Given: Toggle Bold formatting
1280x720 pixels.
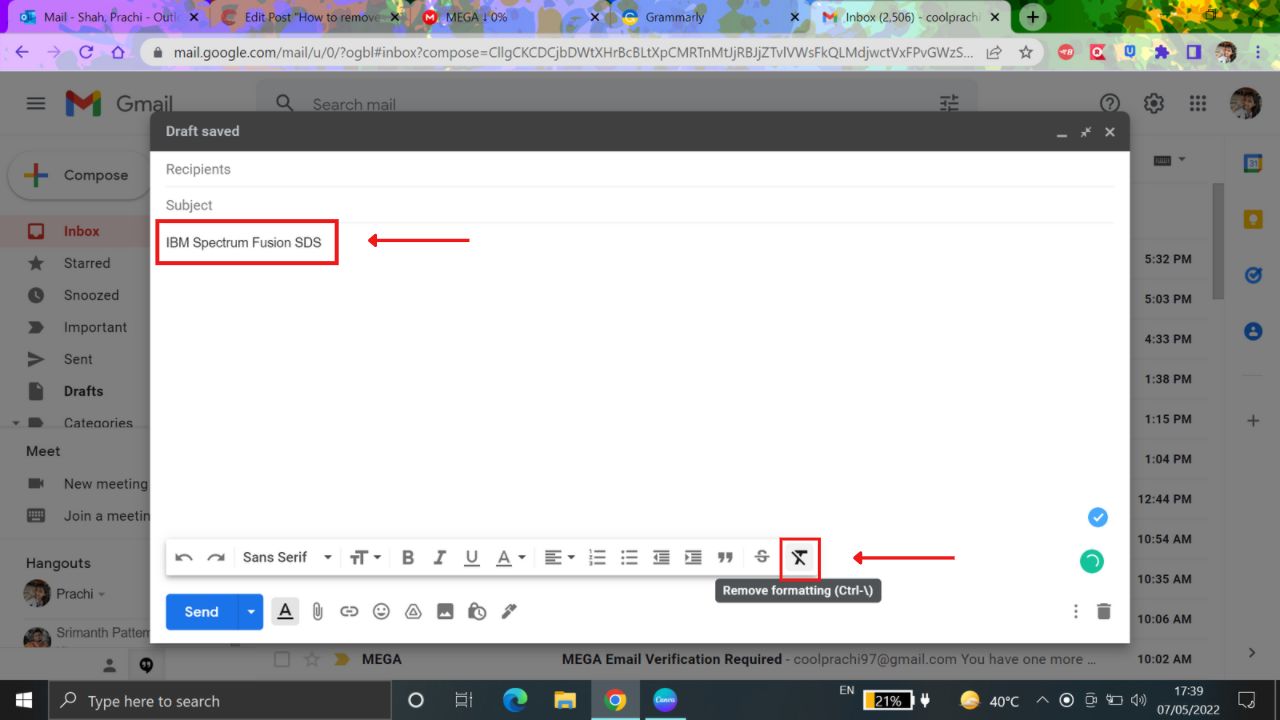Looking at the screenshot, I should [x=408, y=558].
